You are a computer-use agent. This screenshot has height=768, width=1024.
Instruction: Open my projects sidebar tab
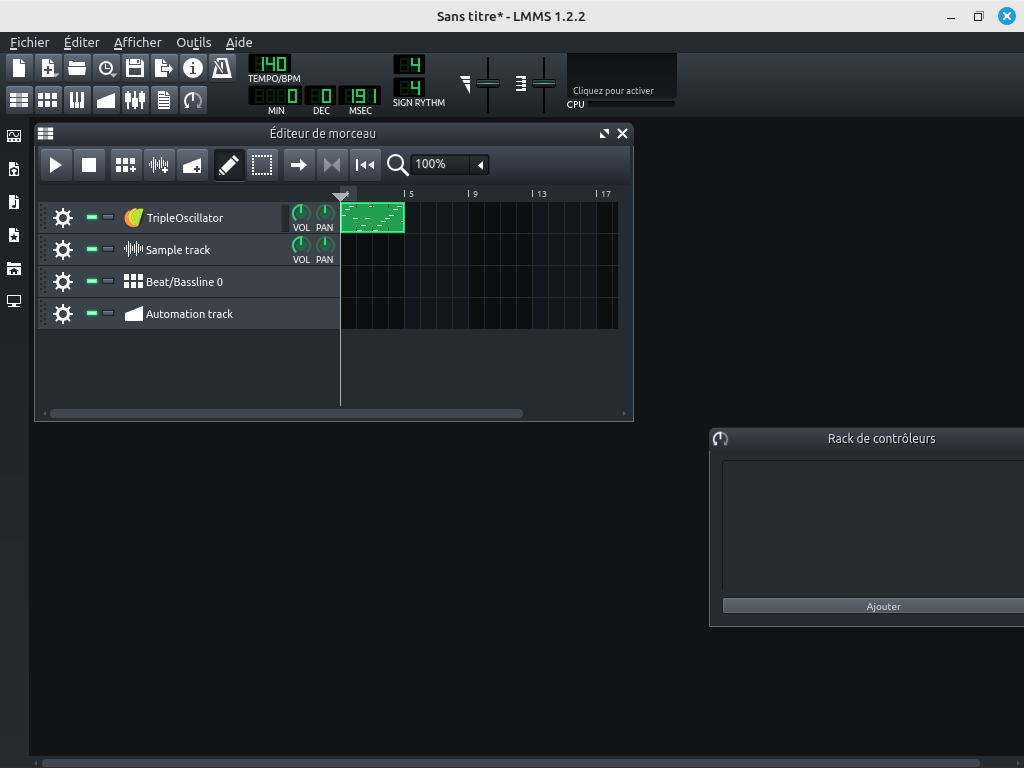click(x=14, y=169)
